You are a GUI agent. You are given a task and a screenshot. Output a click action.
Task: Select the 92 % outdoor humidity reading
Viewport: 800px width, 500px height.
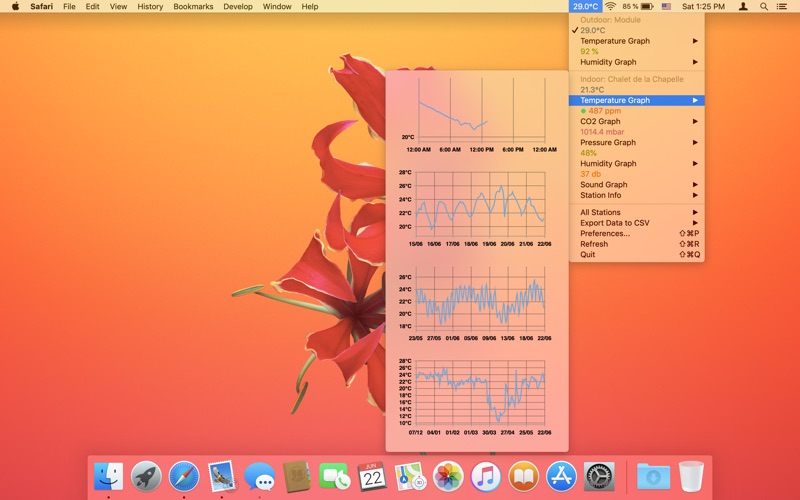pyautogui.click(x=590, y=51)
